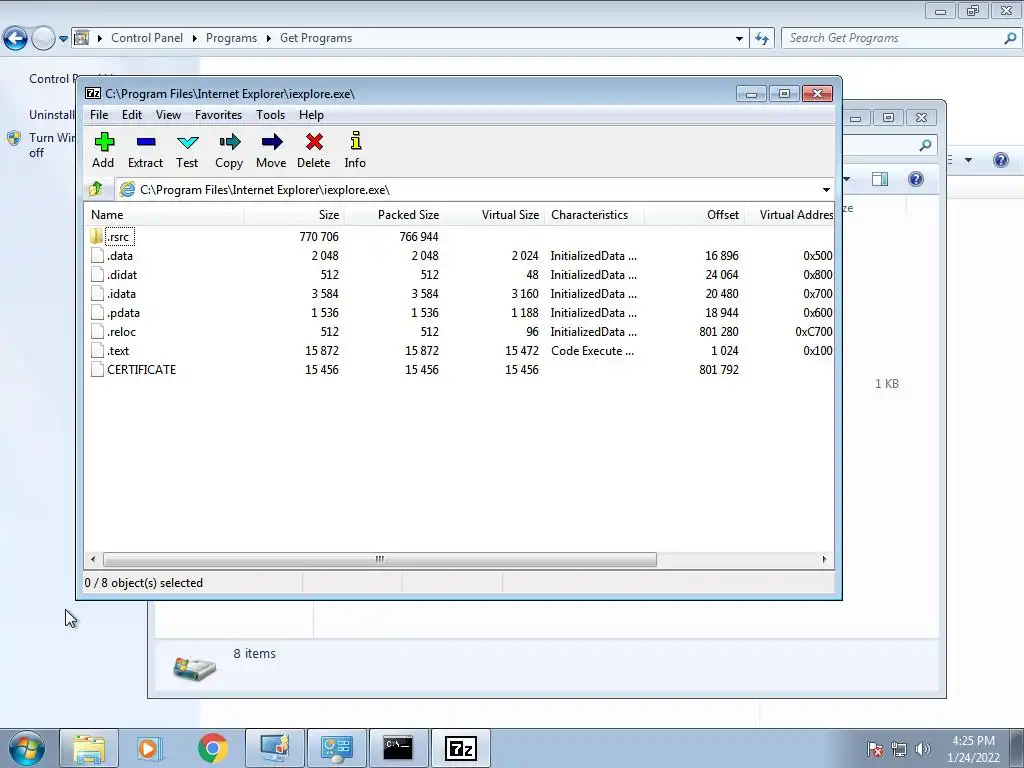The width and height of the screenshot is (1024, 768).
Task: Open Google Chrome from taskbar
Action: click(212, 748)
